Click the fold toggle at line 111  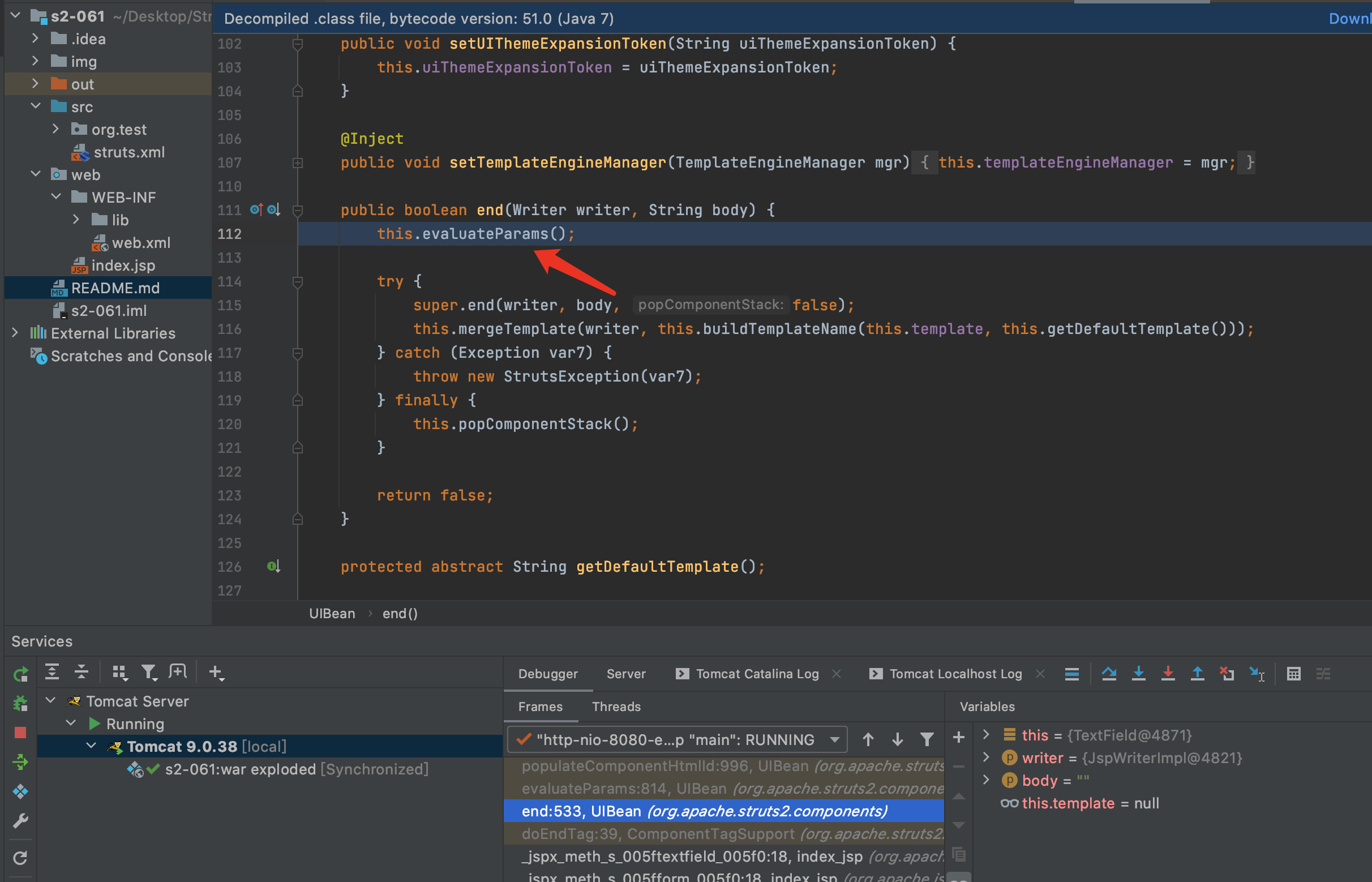298,210
